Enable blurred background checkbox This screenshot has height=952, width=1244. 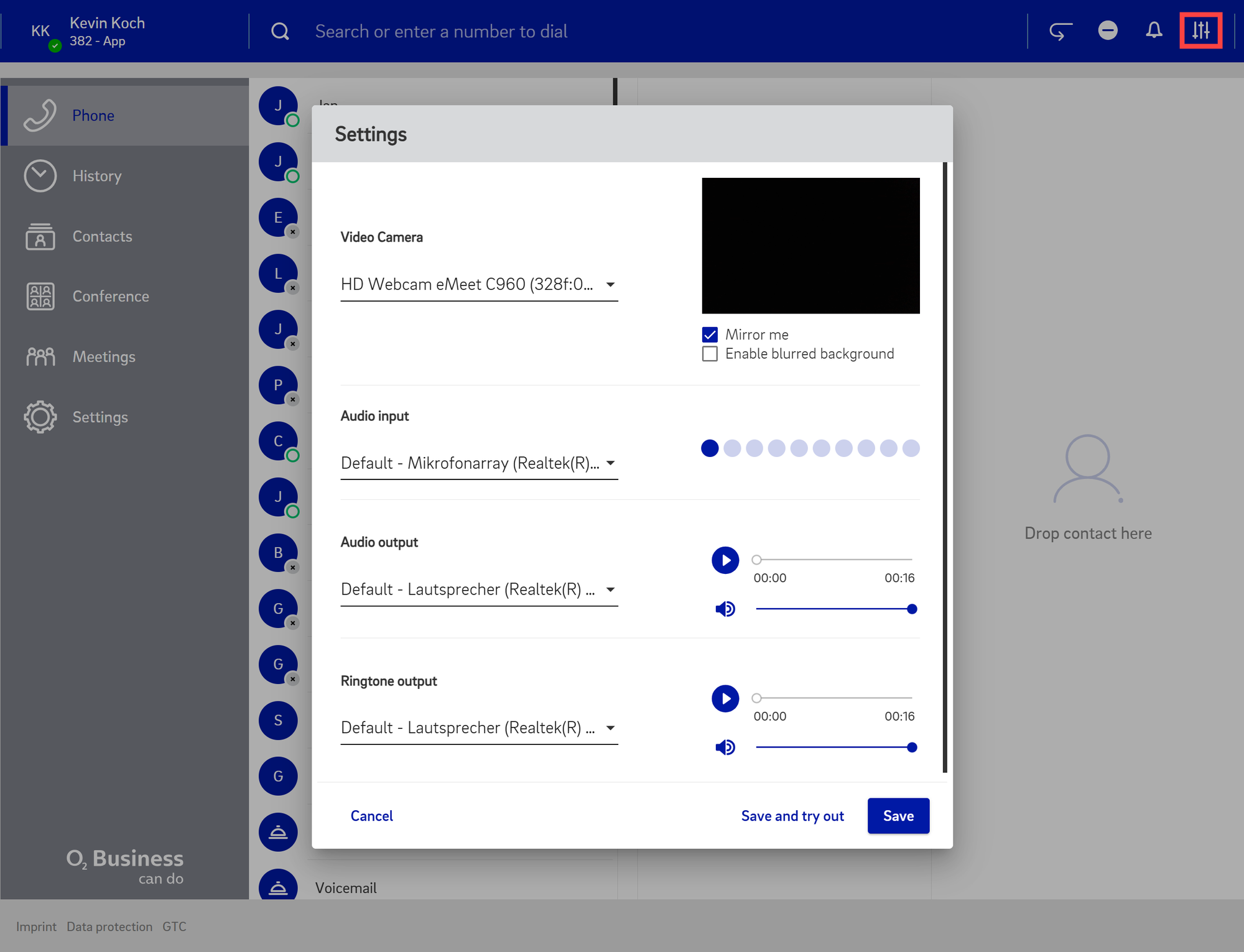point(710,354)
